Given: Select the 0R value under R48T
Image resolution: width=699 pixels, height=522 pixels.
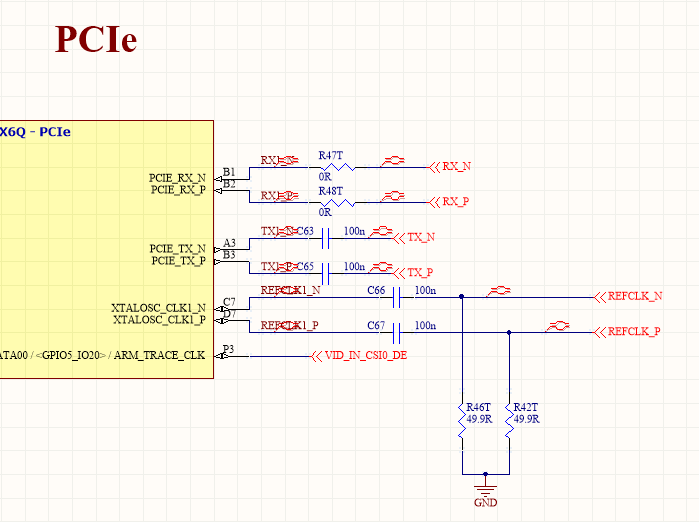Looking at the screenshot, I should tap(325, 213).
